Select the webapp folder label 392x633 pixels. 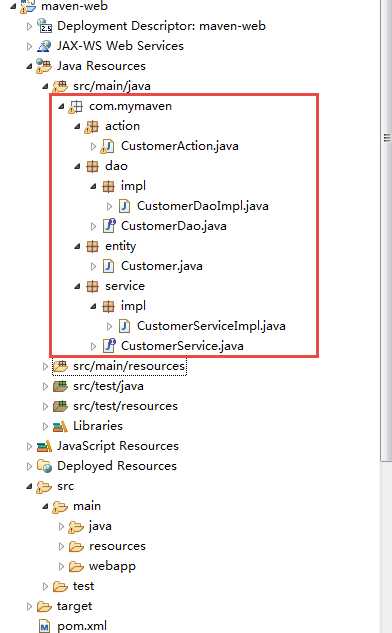[112, 566]
